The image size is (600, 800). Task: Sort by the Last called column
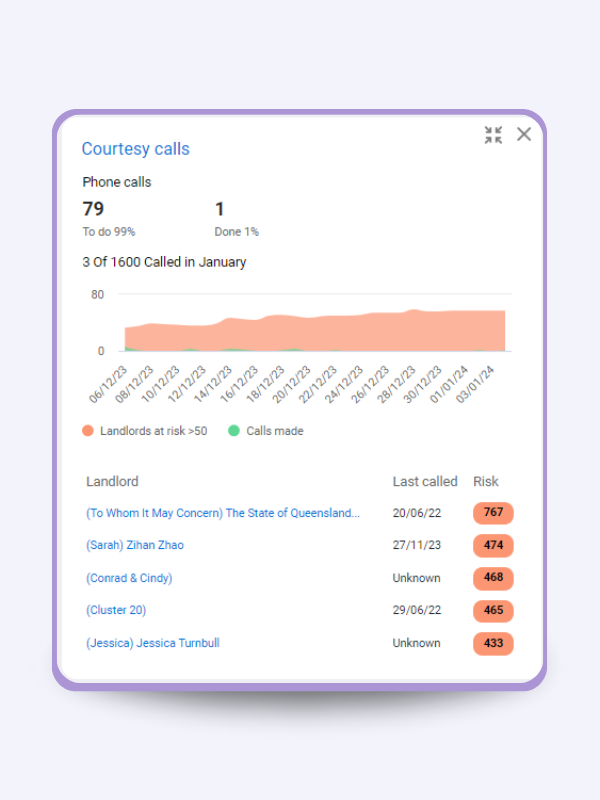(424, 482)
